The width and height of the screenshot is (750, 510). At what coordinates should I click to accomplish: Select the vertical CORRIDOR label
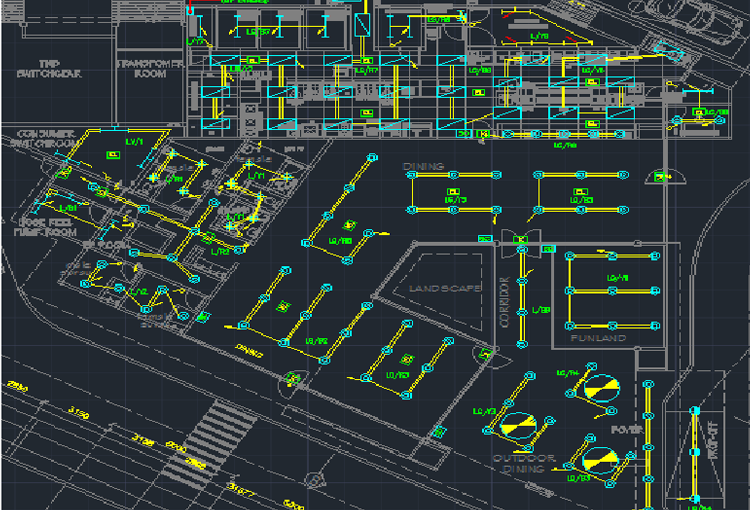click(505, 296)
